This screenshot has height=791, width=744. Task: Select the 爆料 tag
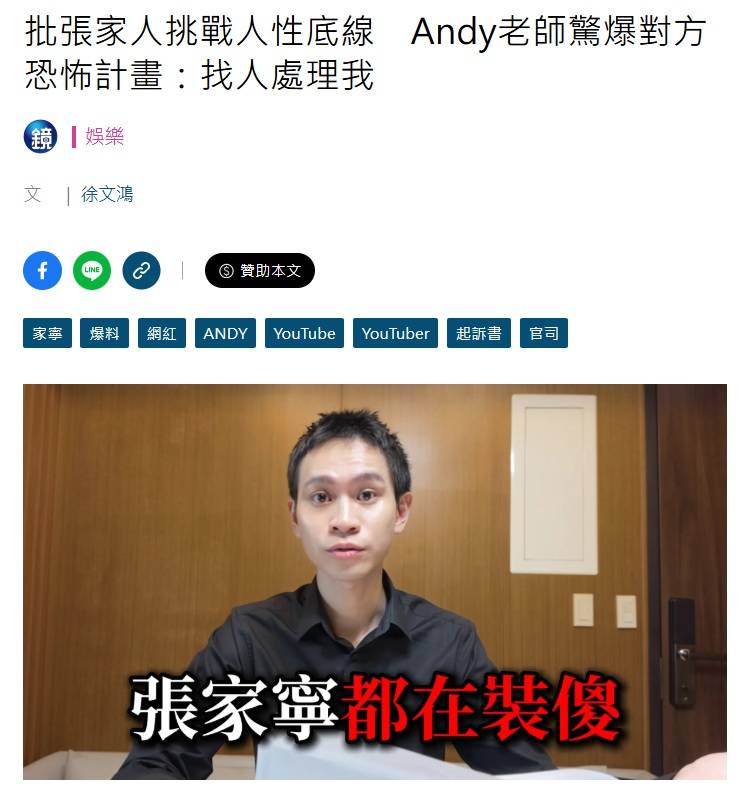[104, 333]
